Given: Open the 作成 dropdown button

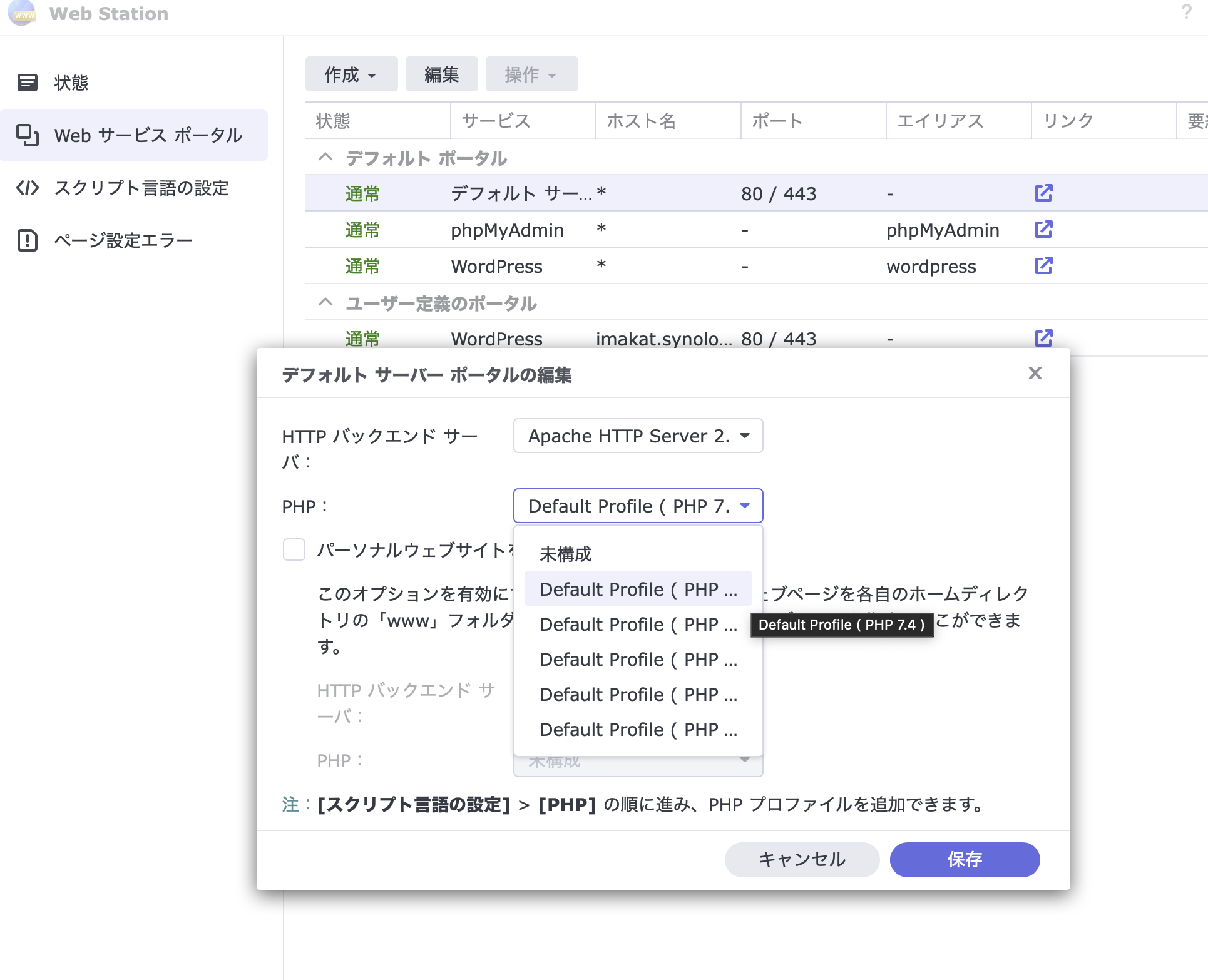Looking at the screenshot, I should [x=351, y=74].
